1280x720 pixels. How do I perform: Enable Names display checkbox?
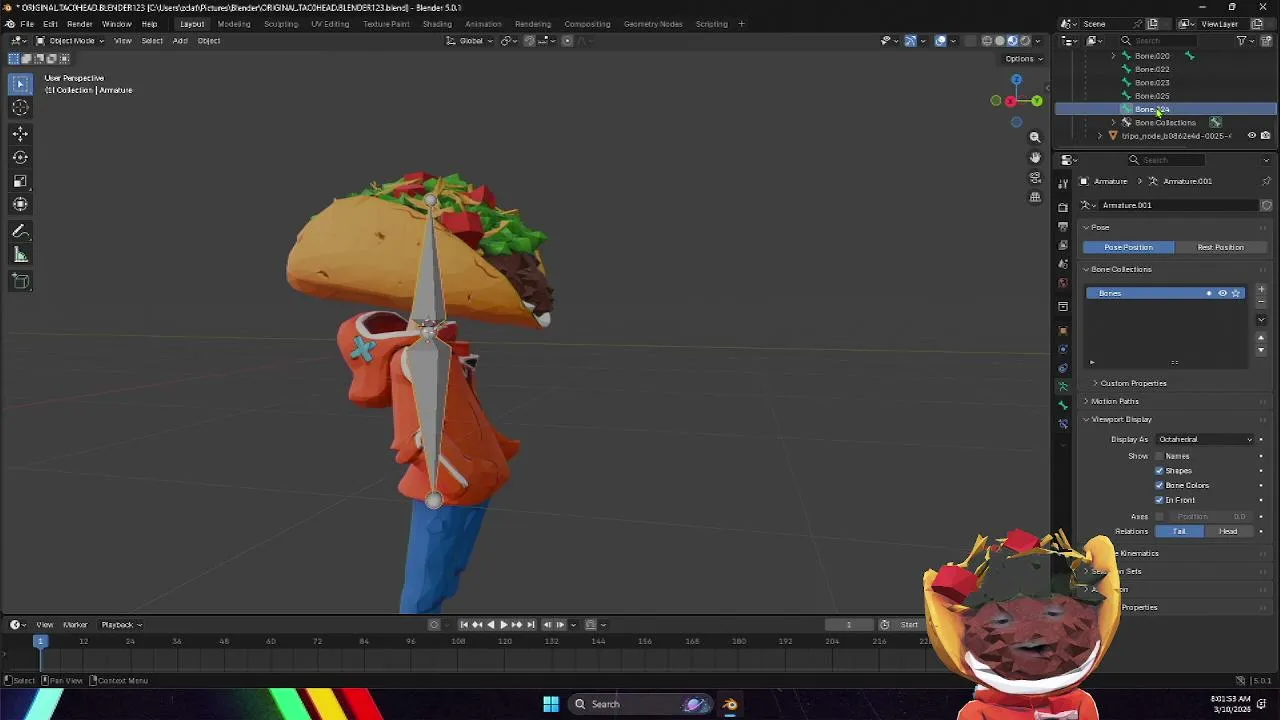[1160, 456]
